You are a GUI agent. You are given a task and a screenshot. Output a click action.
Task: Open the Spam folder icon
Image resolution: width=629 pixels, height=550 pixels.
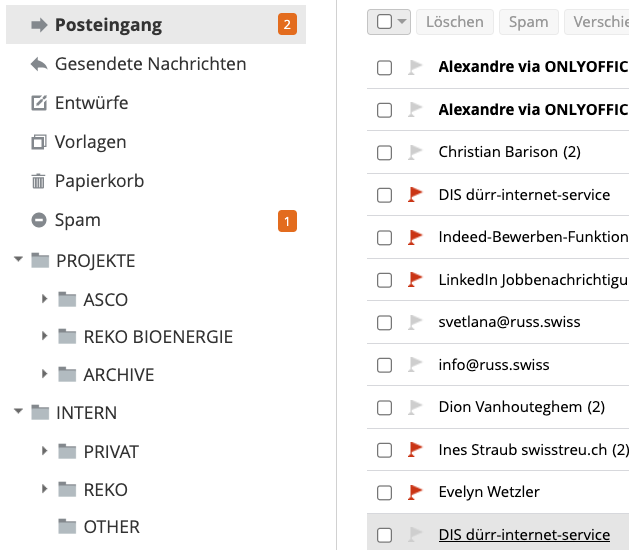tap(39, 220)
